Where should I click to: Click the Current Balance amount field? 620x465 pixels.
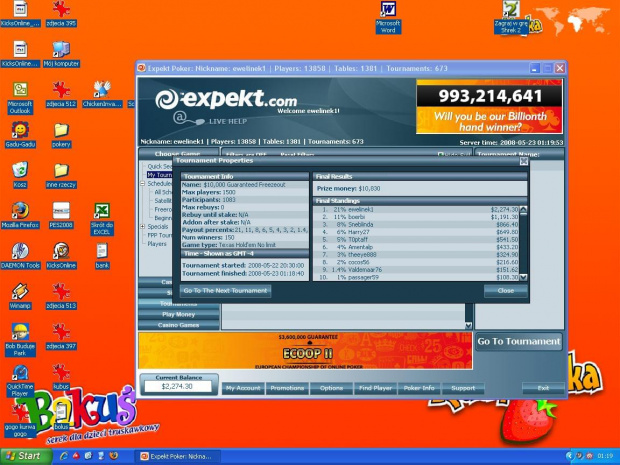(x=178, y=386)
